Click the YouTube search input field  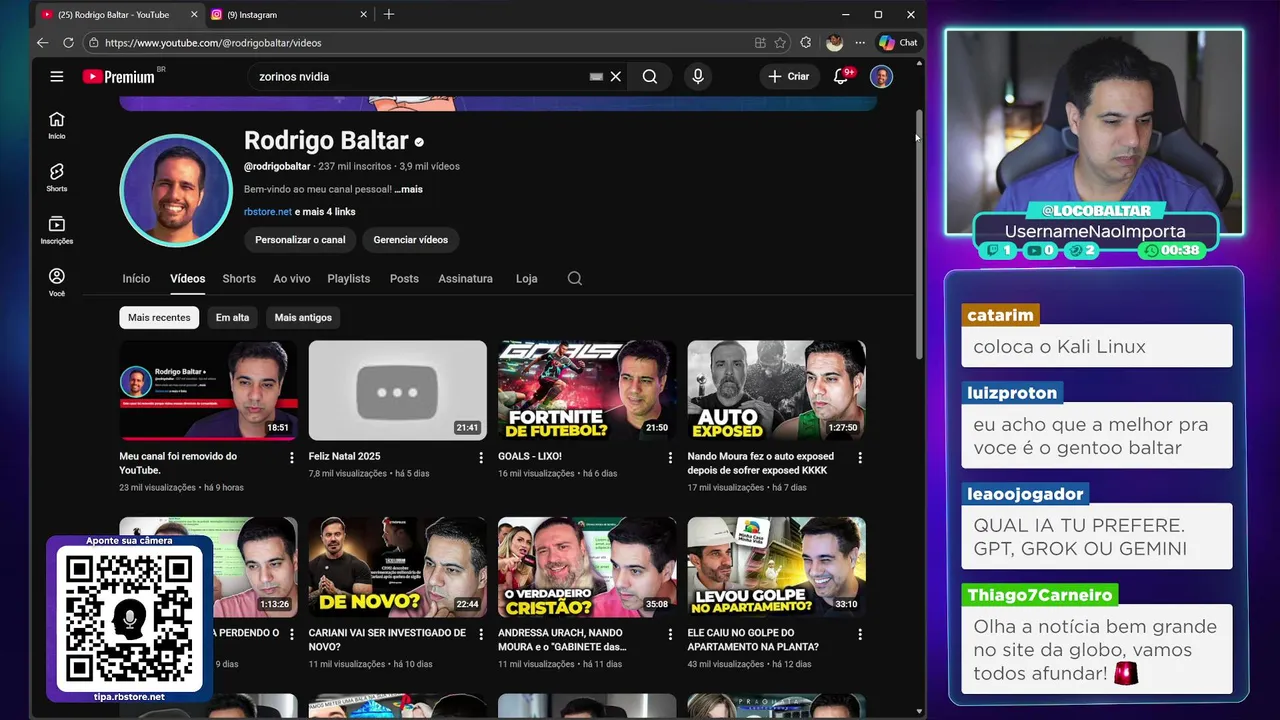pos(420,76)
